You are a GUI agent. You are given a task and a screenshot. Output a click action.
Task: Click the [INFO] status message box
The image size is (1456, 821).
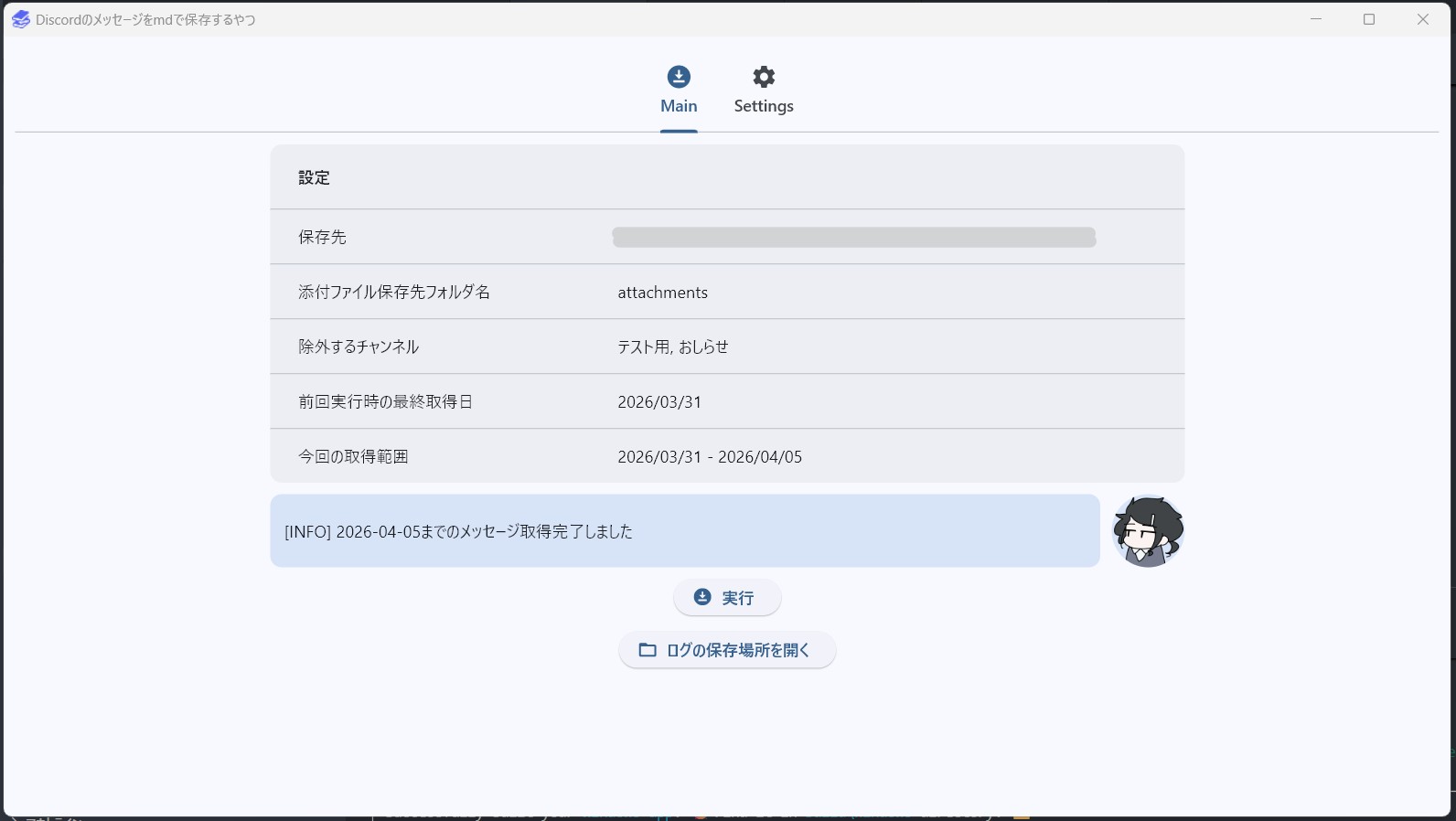point(684,531)
